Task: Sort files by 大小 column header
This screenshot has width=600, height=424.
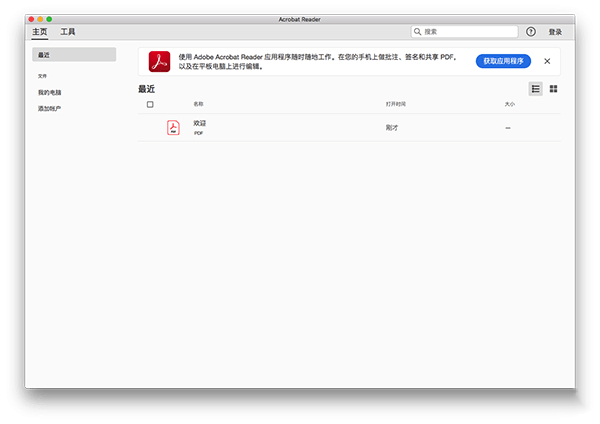Action: pyautogui.click(x=510, y=104)
